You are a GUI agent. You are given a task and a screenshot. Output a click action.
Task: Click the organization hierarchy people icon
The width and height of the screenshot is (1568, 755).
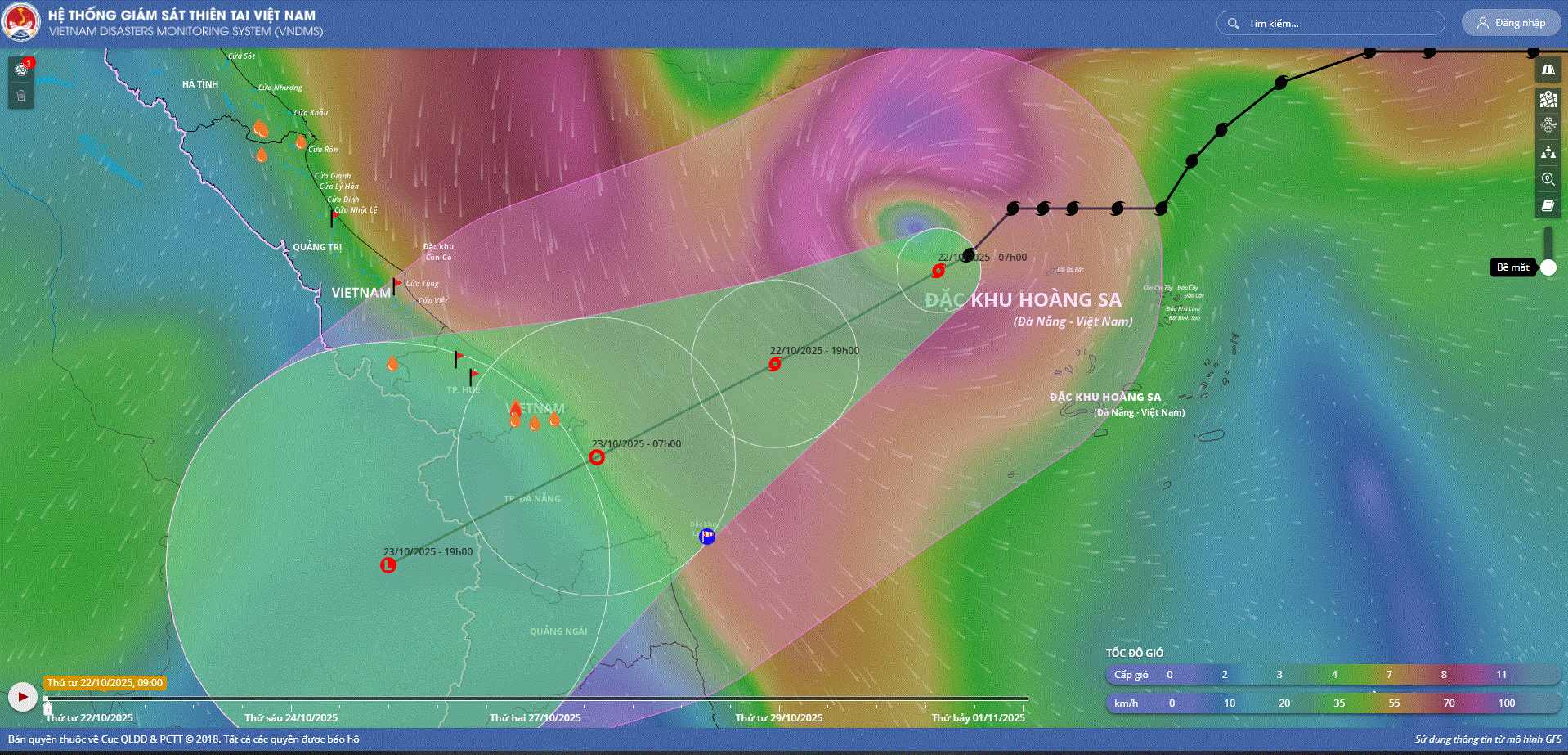point(1548,152)
